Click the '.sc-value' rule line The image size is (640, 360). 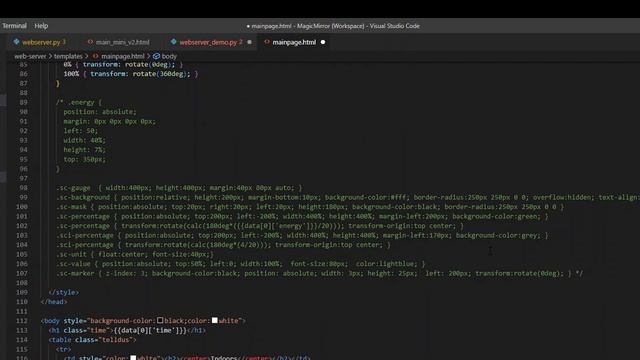(x=240, y=264)
